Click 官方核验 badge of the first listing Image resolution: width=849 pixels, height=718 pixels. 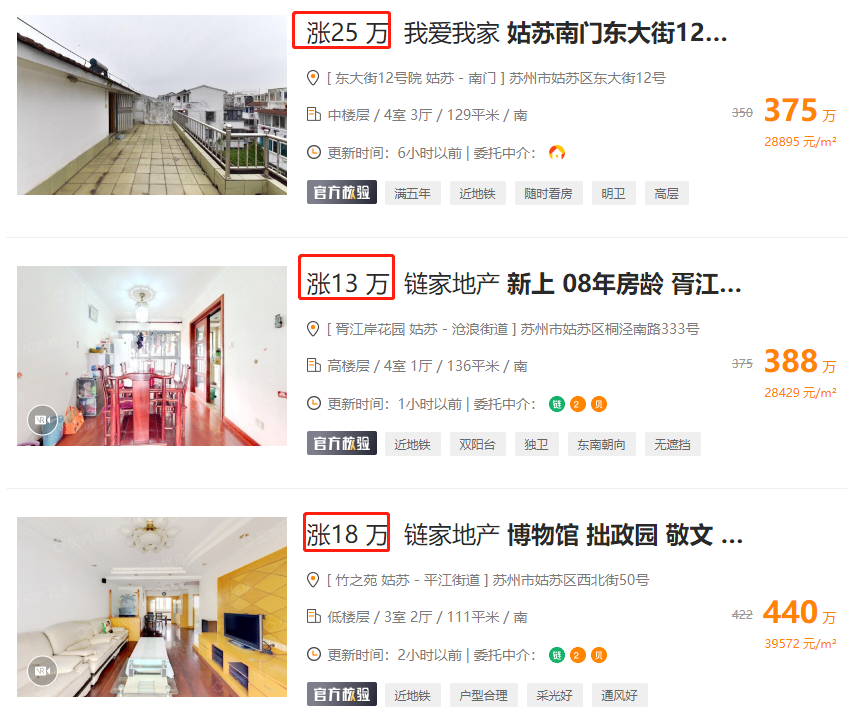342,193
